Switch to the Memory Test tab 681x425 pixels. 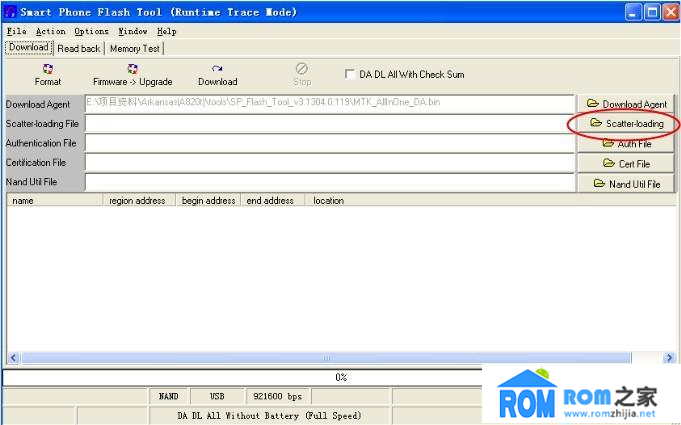[x=134, y=48]
